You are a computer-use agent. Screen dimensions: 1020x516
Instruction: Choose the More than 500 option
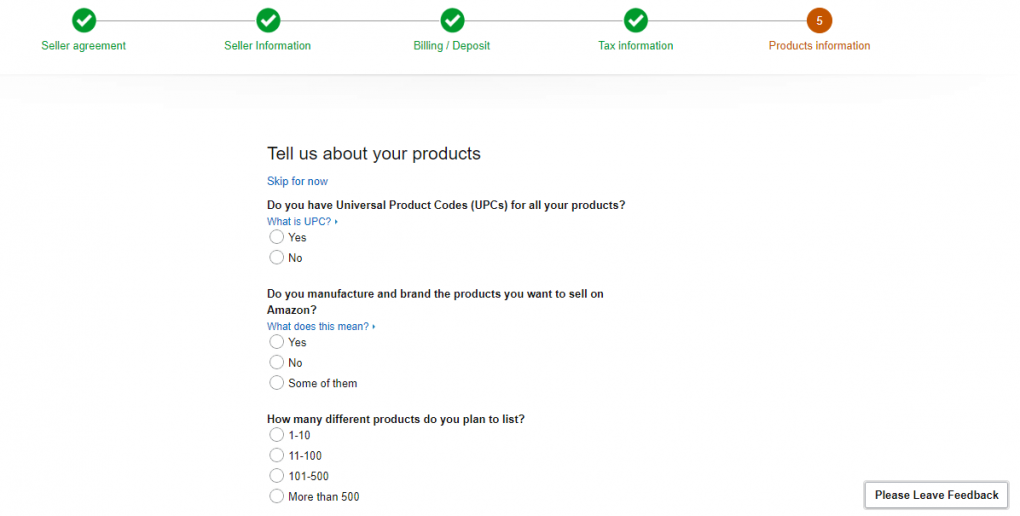coord(277,497)
